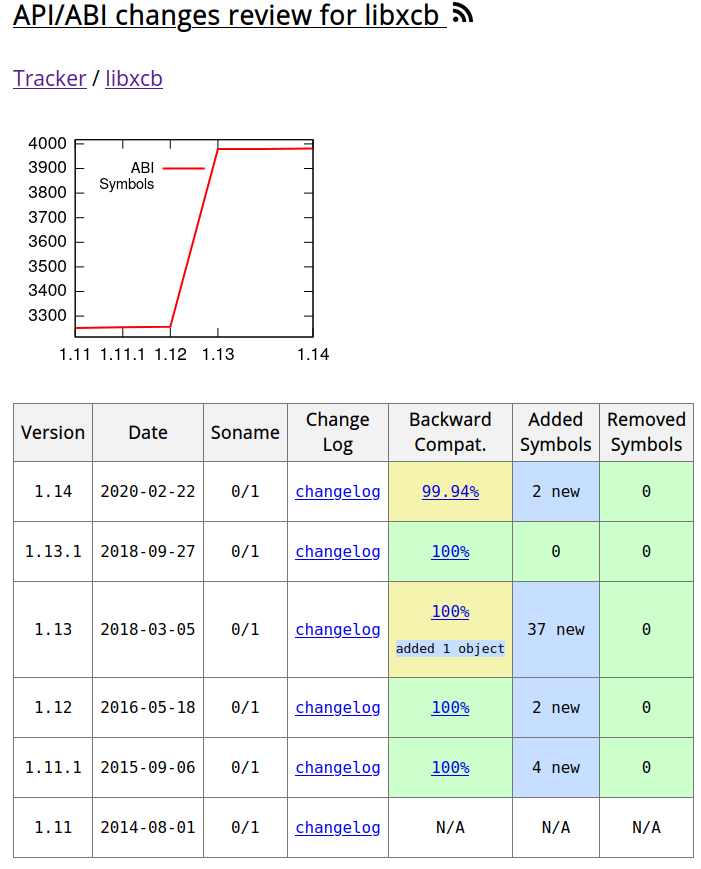
Task: Click version 1.13 cell in table
Action: (53, 630)
